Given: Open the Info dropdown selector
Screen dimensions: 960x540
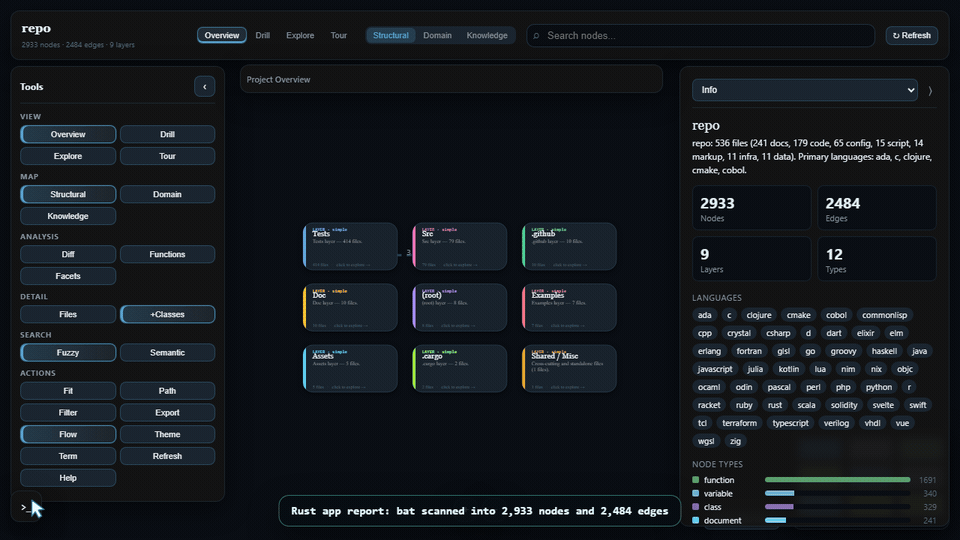Looking at the screenshot, I should coord(804,90).
